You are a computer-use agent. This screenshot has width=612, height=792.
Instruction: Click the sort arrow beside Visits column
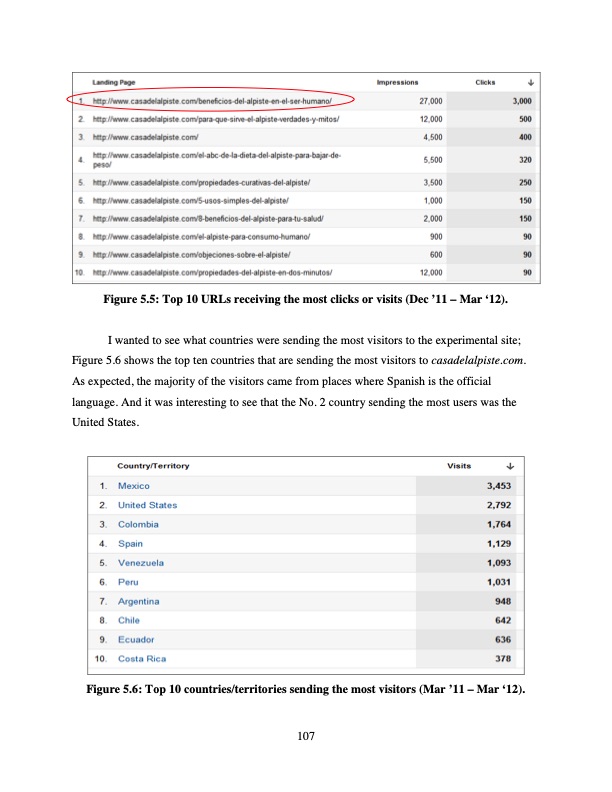coord(511,465)
